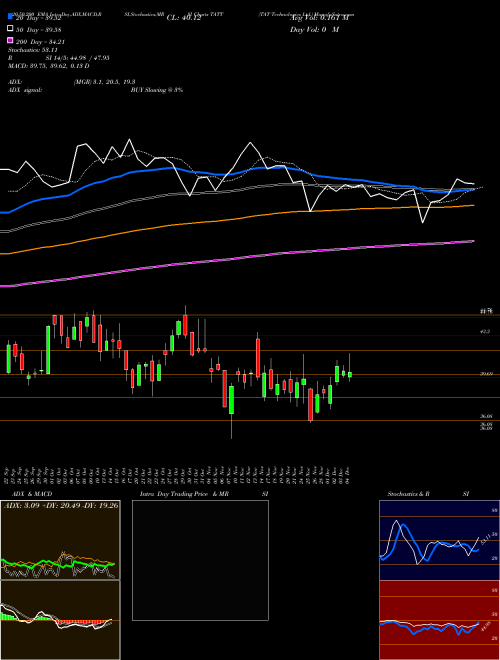Click the empty Intra Day trading price box

200,560
